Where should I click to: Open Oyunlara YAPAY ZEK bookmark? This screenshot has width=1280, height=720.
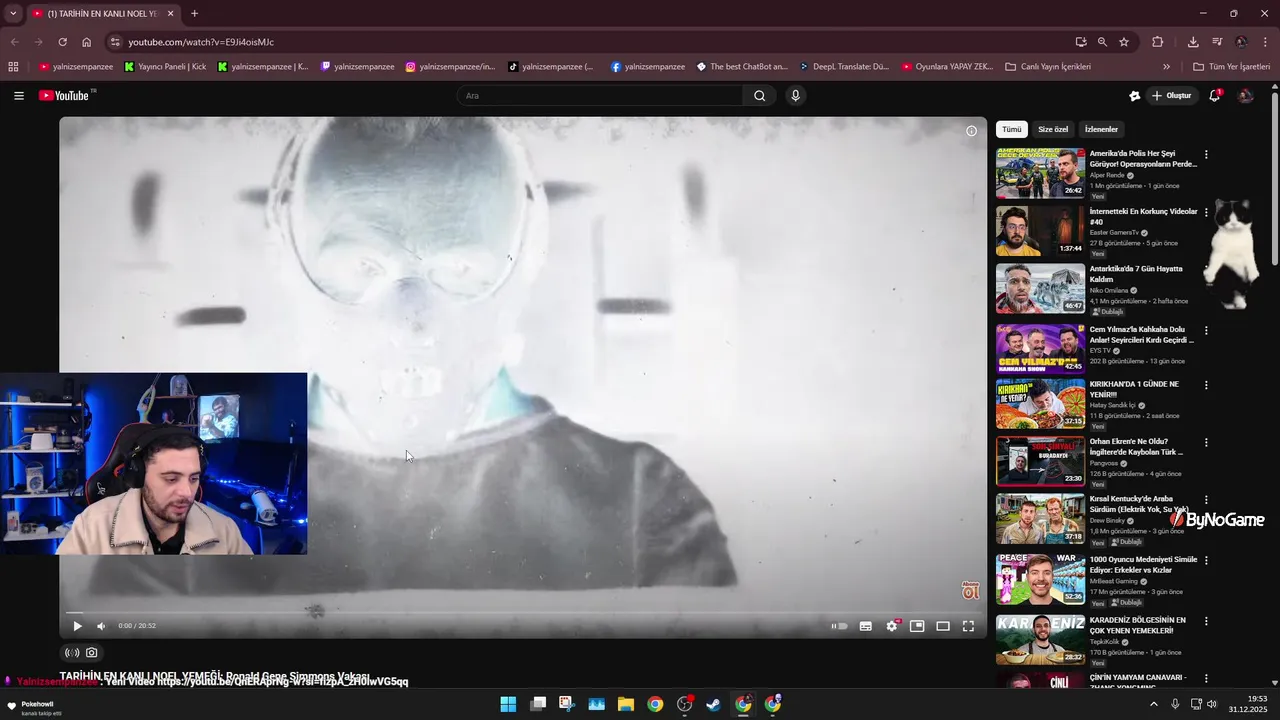coord(947,67)
